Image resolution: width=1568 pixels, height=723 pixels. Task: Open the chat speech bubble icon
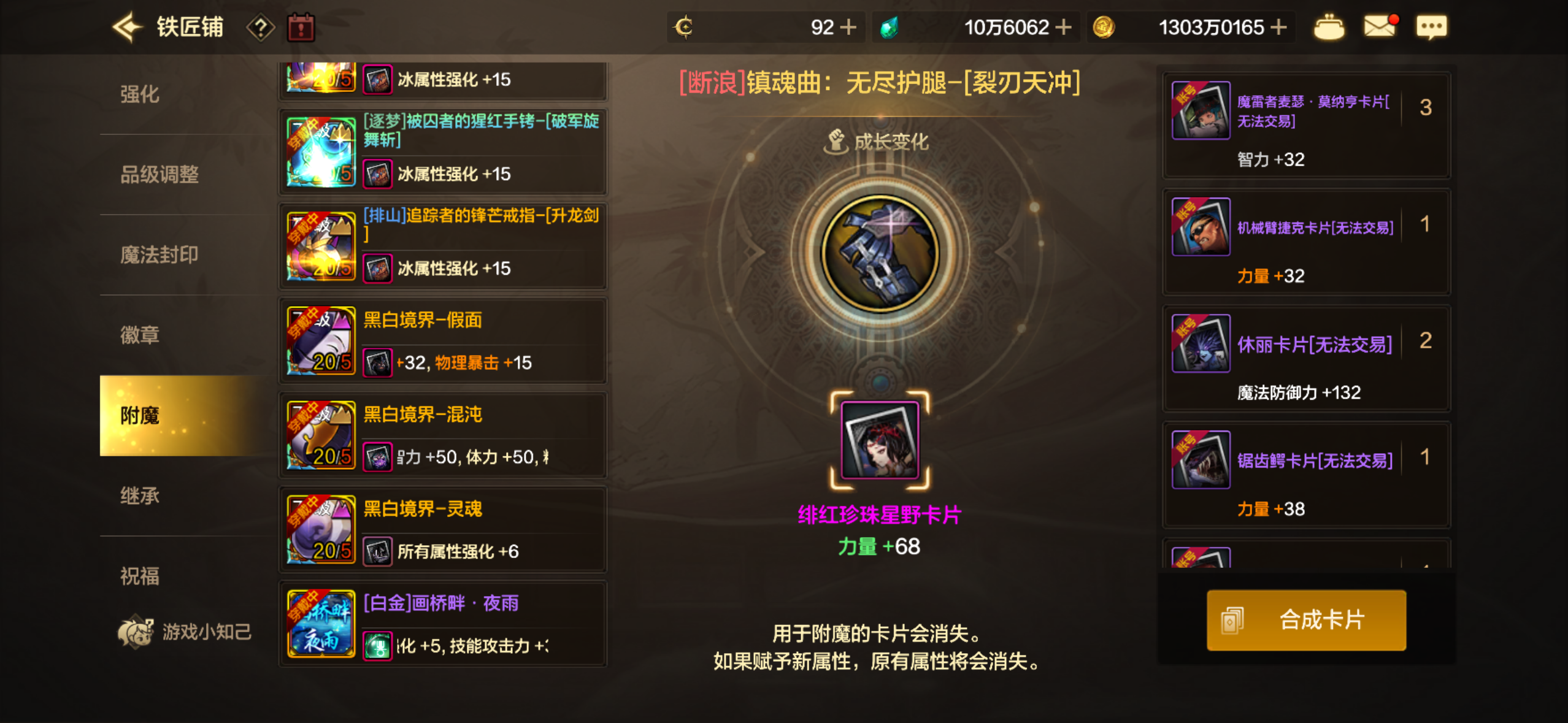(1431, 27)
